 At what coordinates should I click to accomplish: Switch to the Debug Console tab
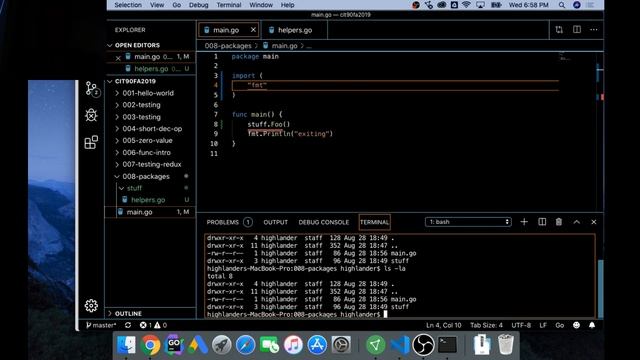click(324, 222)
